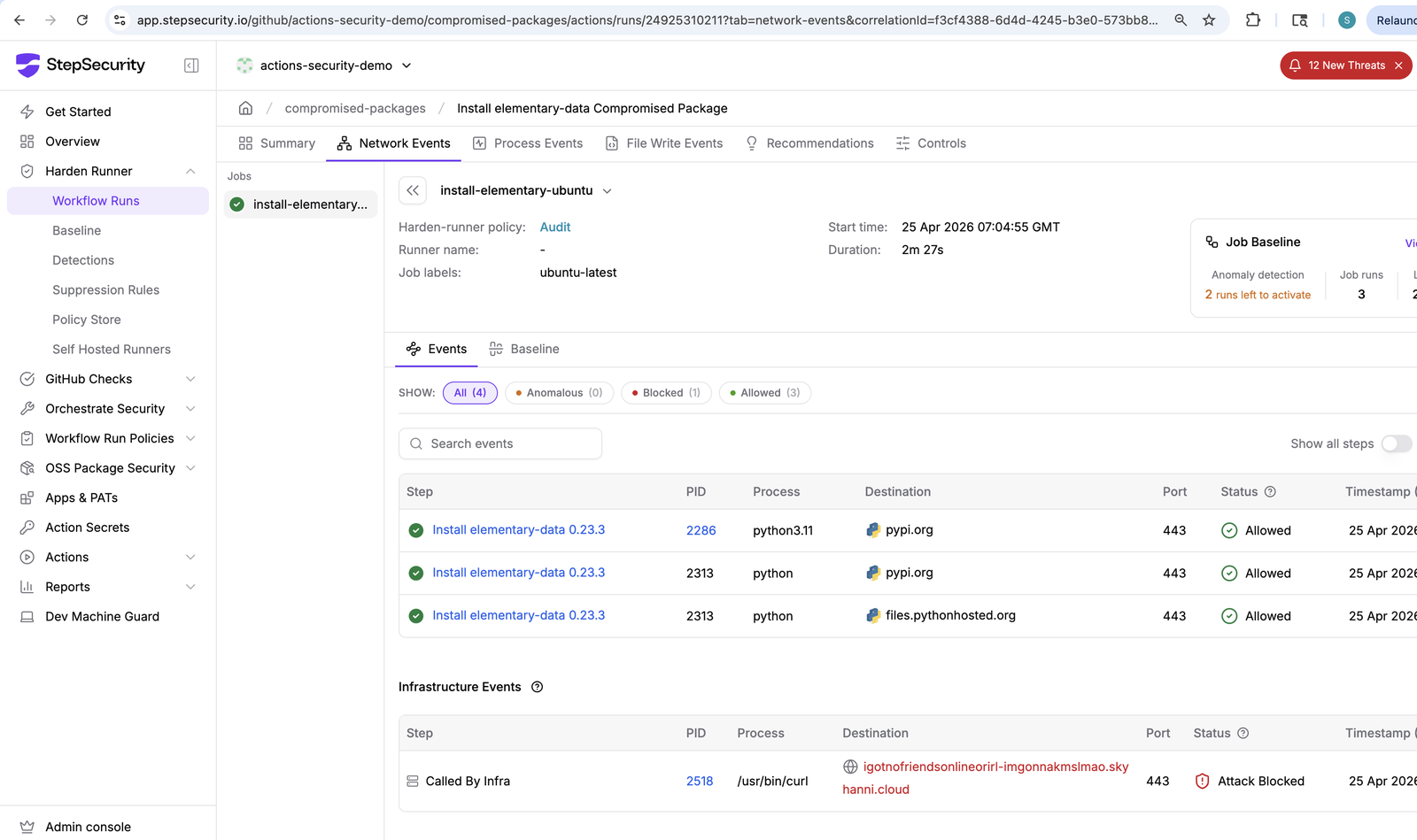Viewport: 1417px width, 840px height.
Task: Select the Events sub-tab
Action: click(437, 349)
